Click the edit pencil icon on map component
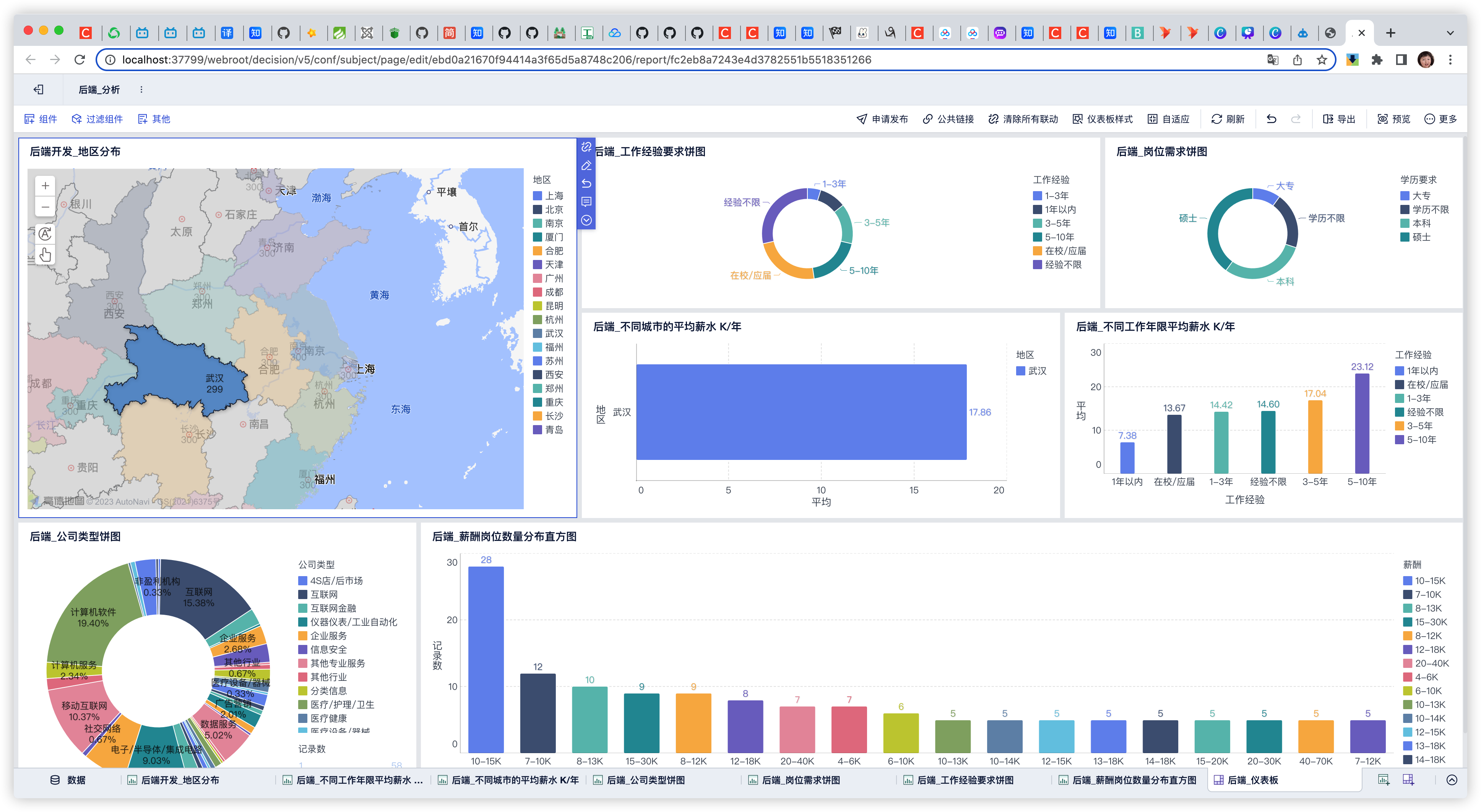 point(586,166)
